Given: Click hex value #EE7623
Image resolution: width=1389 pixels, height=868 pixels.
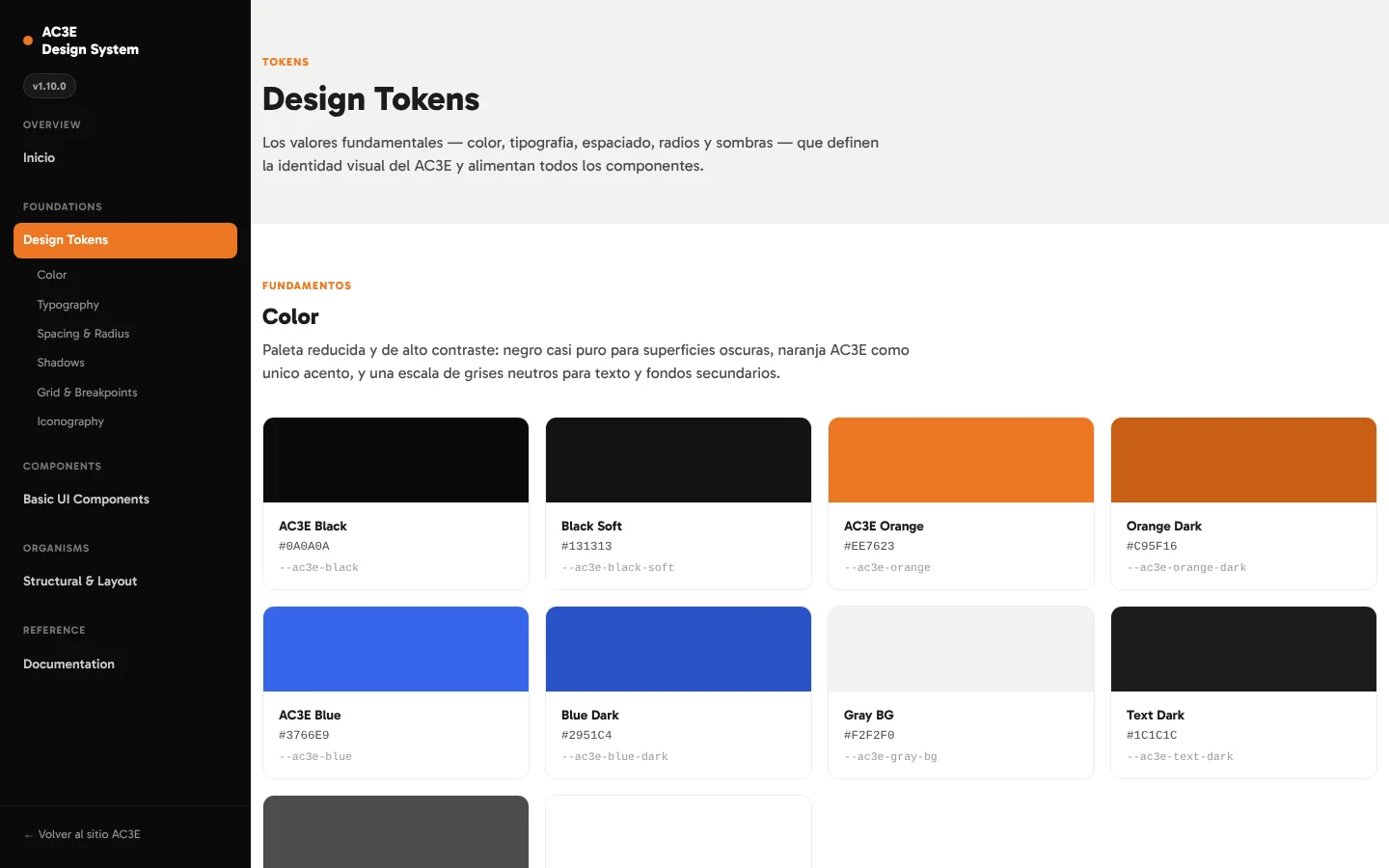Looking at the screenshot, I should click(869, 546).
